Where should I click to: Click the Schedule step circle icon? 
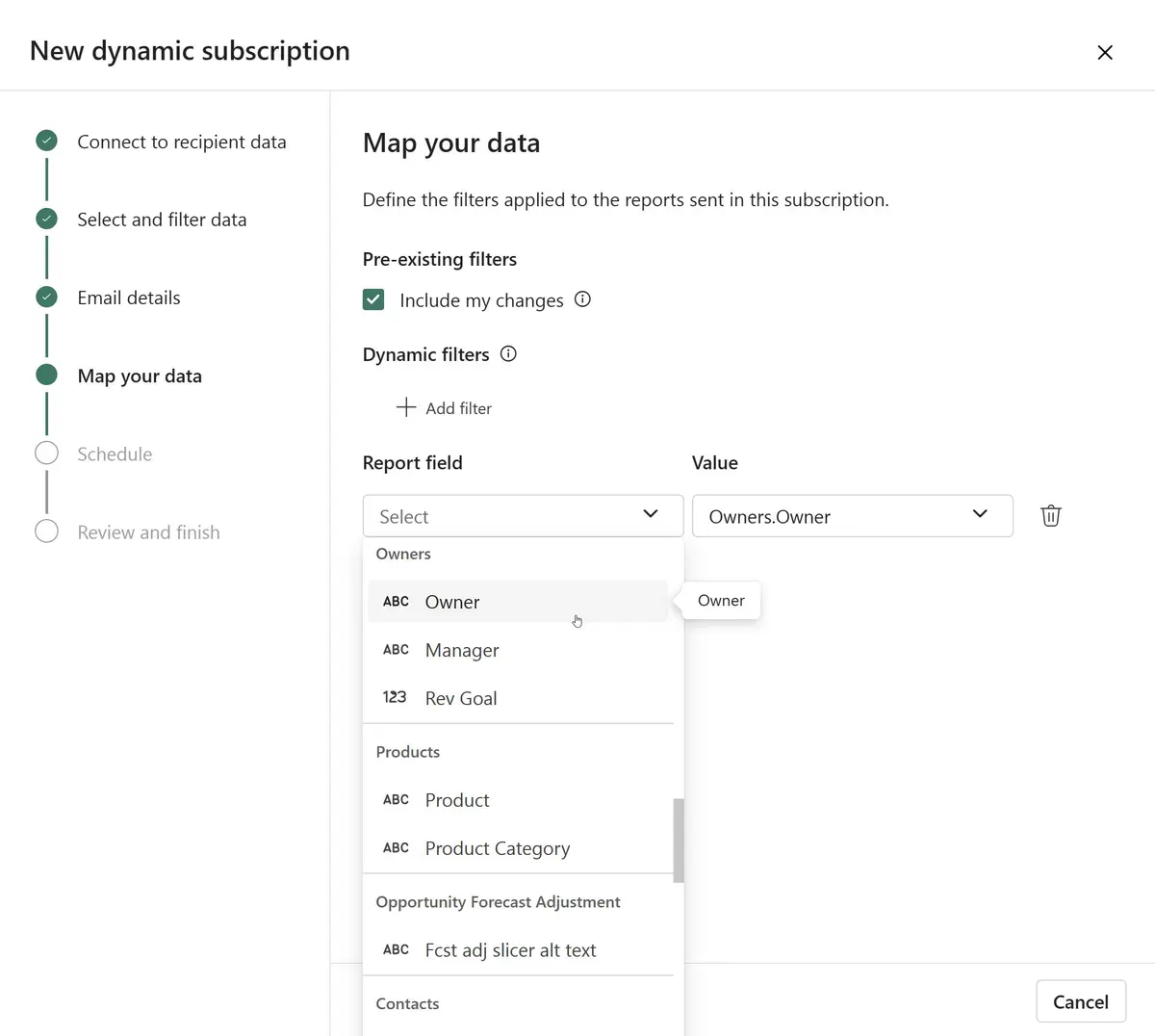[46, 453]
